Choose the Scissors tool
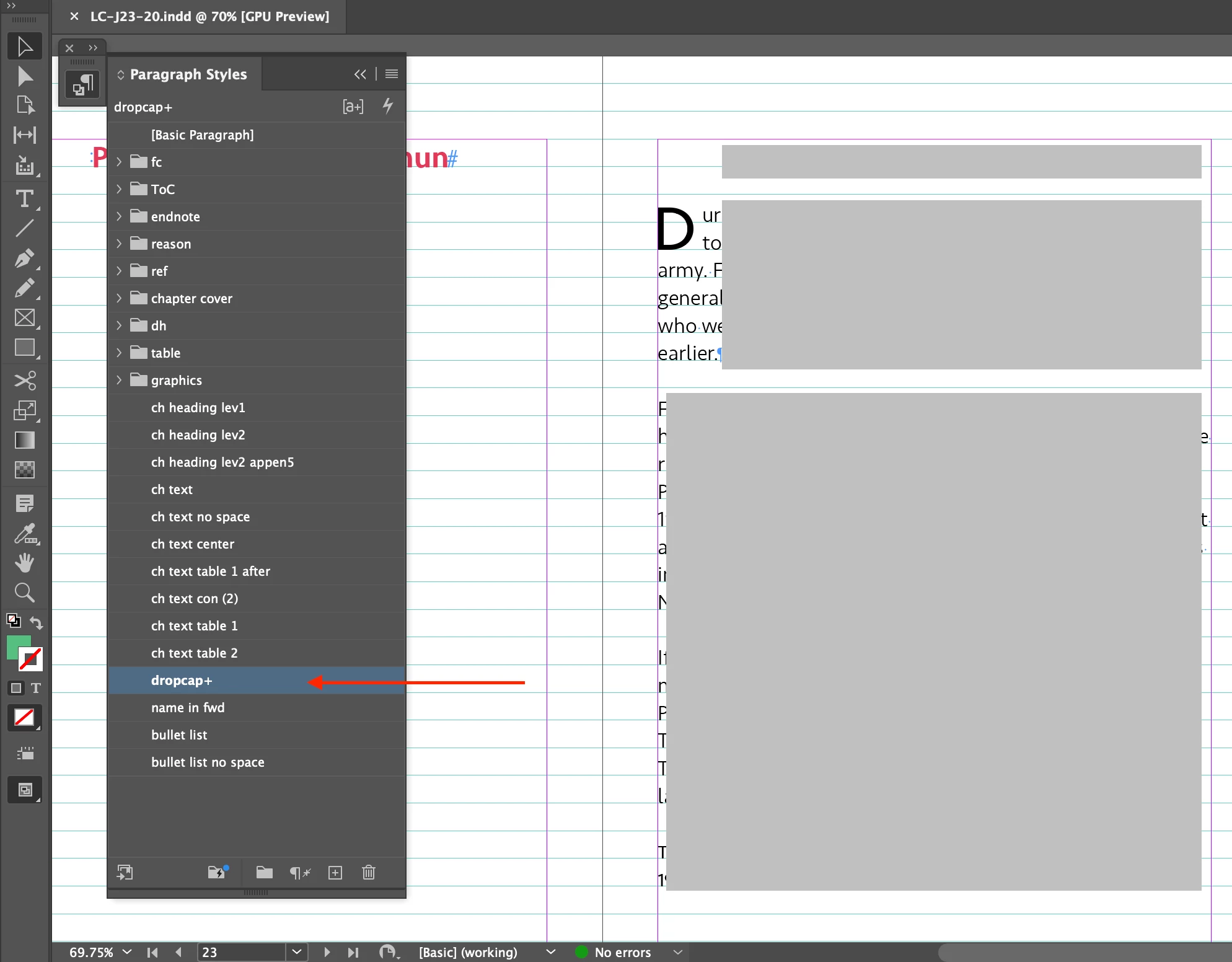The height and width of the screenshot is (962, 1232). 24,380
